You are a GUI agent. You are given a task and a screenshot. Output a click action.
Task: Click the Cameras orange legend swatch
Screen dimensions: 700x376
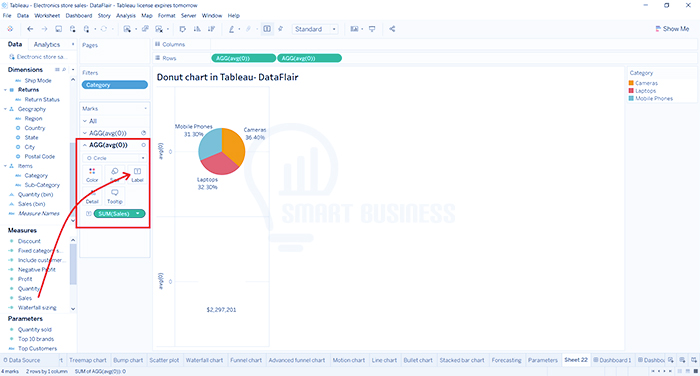631,83
